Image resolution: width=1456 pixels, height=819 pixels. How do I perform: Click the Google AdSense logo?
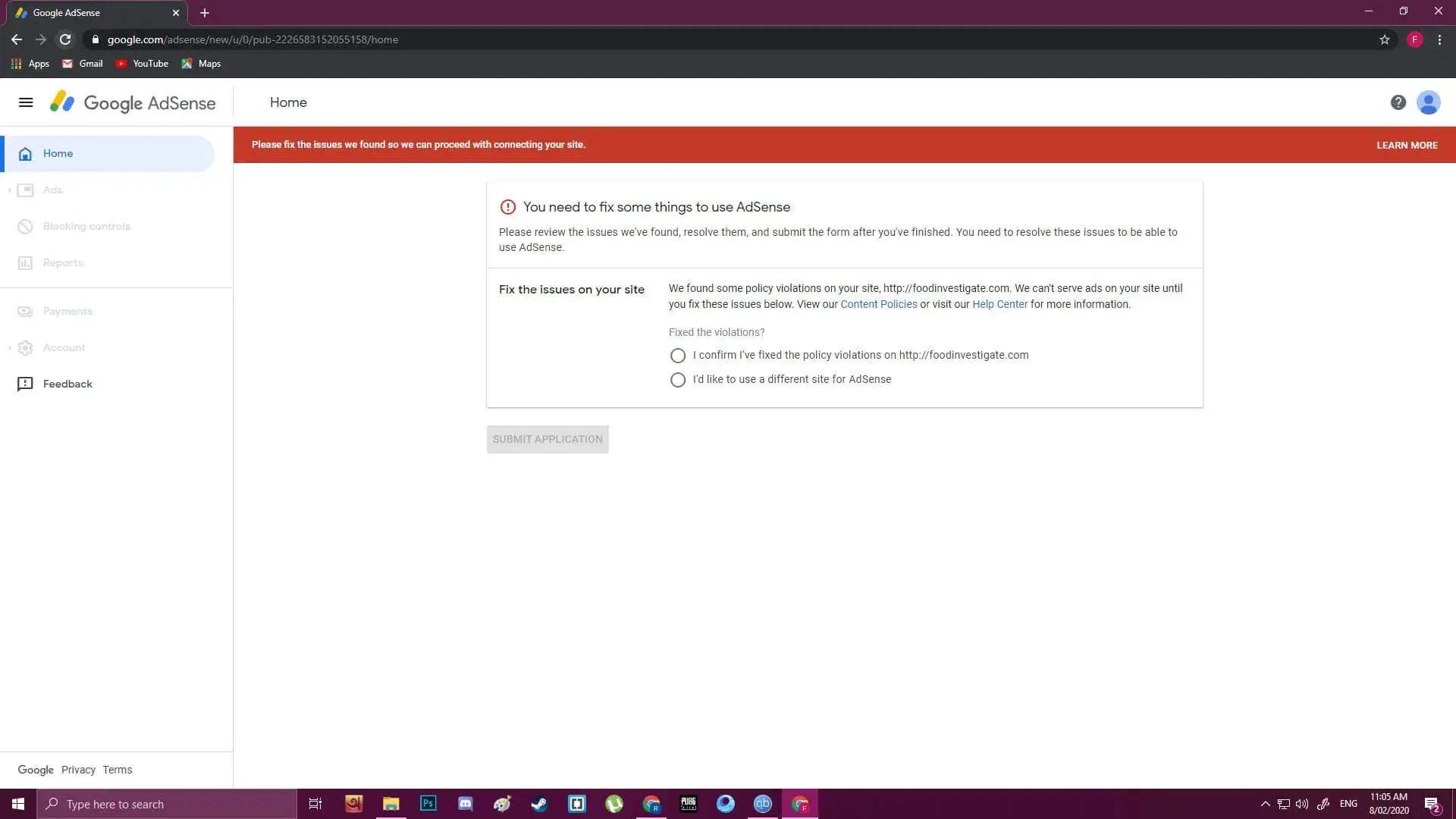coord(133,102)
